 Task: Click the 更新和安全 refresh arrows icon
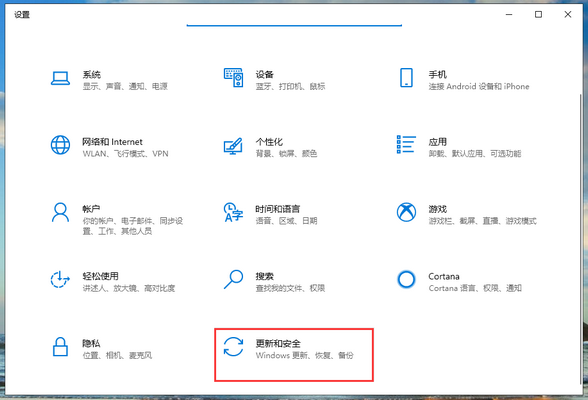233,346
